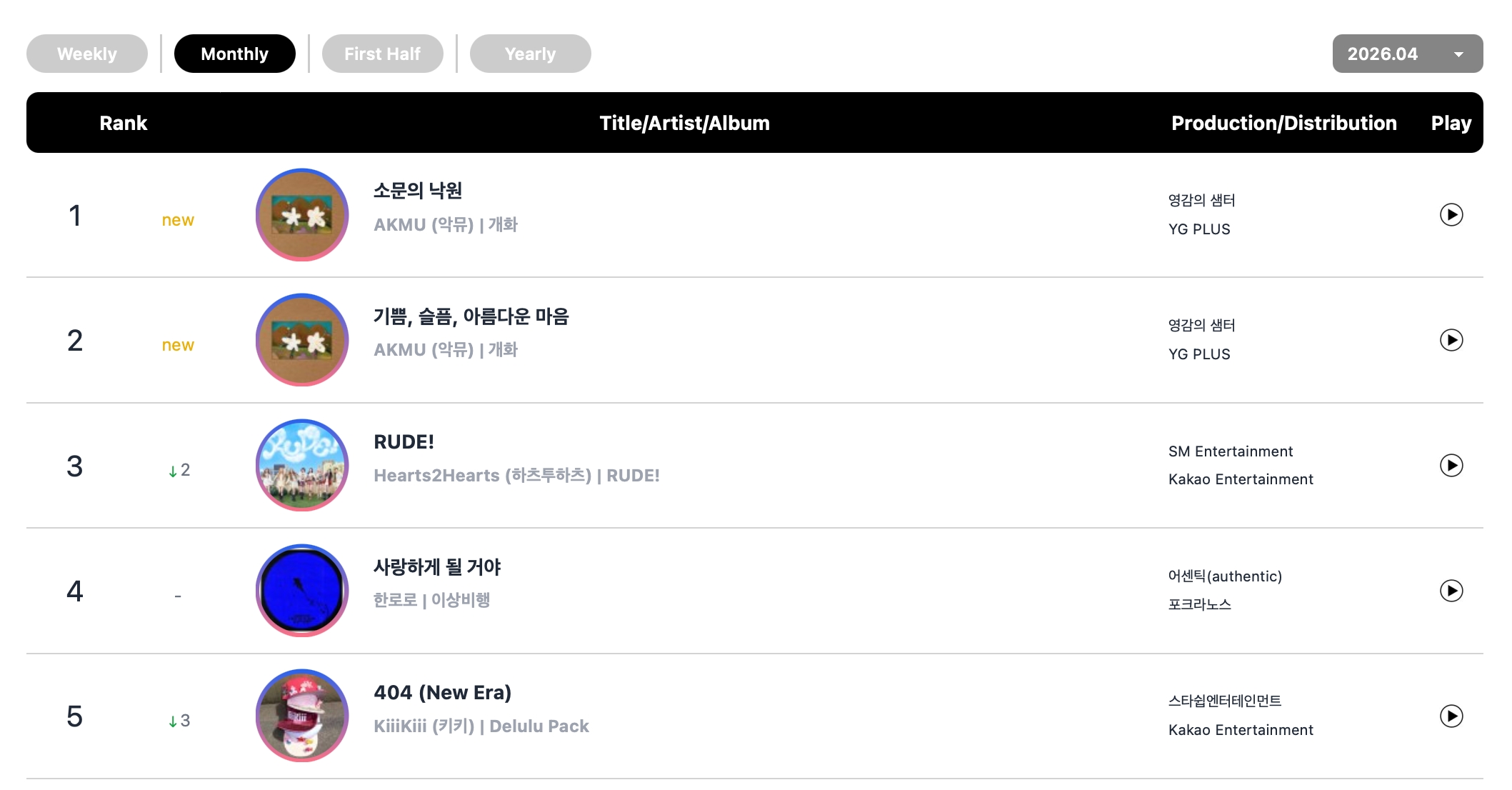Screen dimensions: 1512x790
Task: Open the blue 이상비행 album cover
Action: pyautogui.click(x=302, y=591)
